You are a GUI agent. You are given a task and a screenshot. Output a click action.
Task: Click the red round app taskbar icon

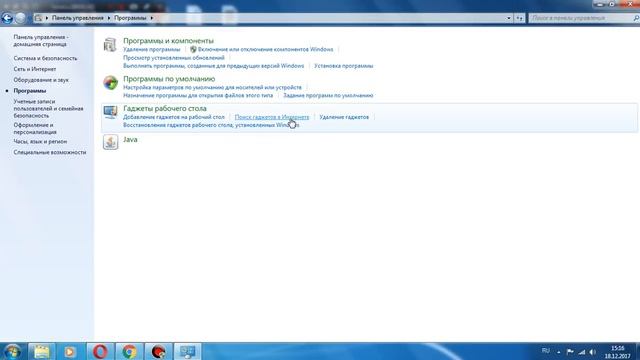point(159,351)
